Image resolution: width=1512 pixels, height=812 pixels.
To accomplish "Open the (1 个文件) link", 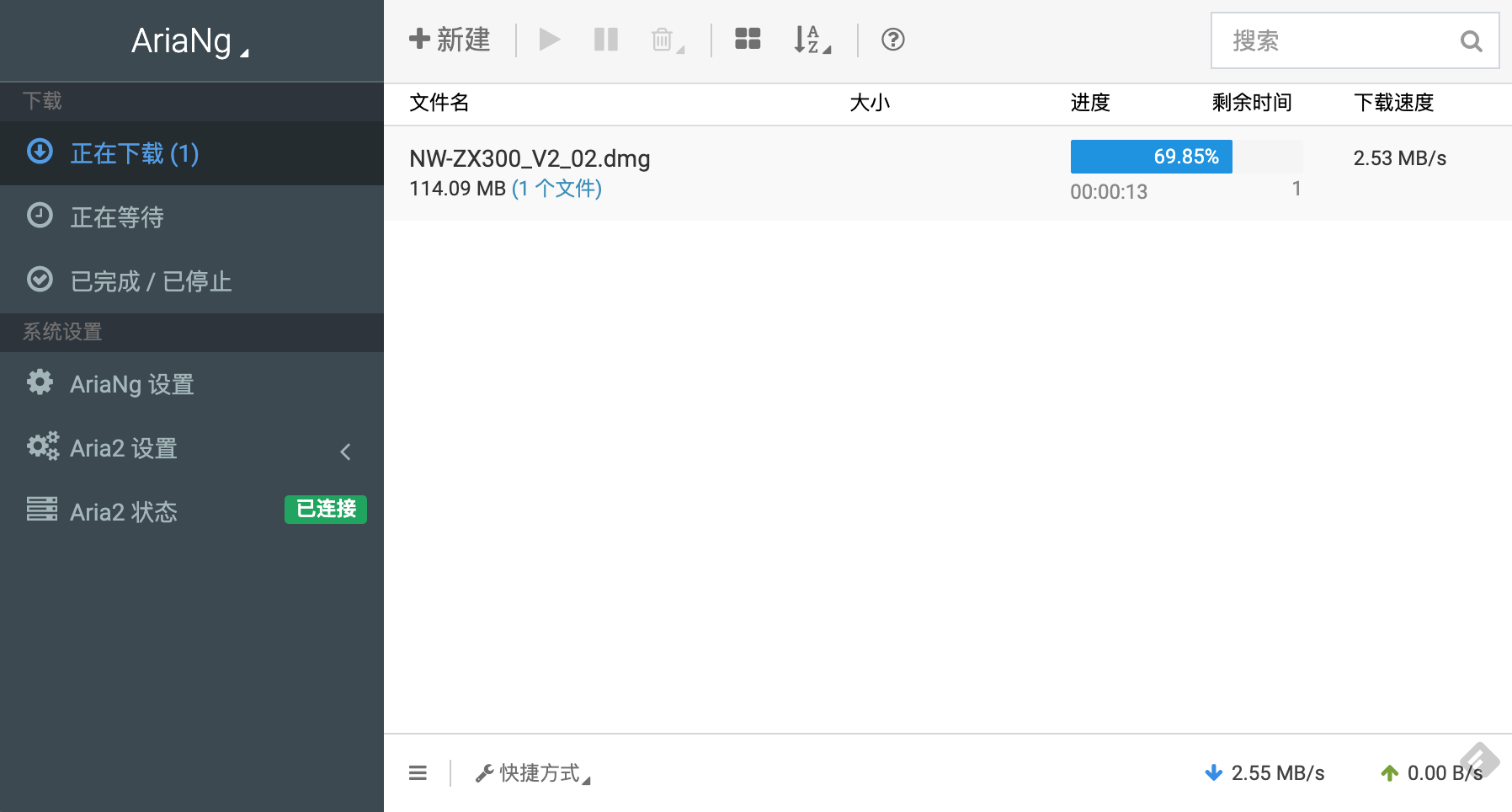I will coord(556,189).
